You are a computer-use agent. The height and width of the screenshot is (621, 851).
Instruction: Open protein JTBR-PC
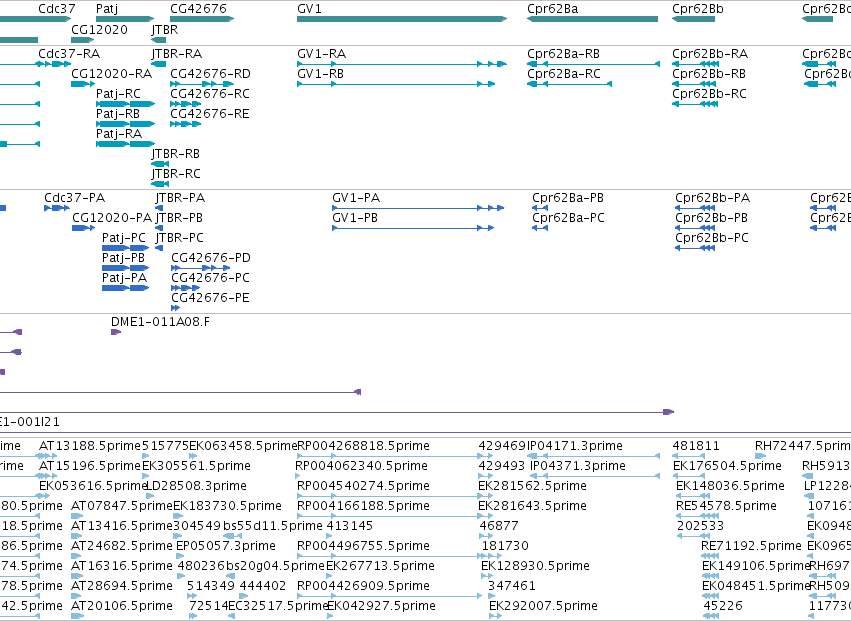pos(180,238)
